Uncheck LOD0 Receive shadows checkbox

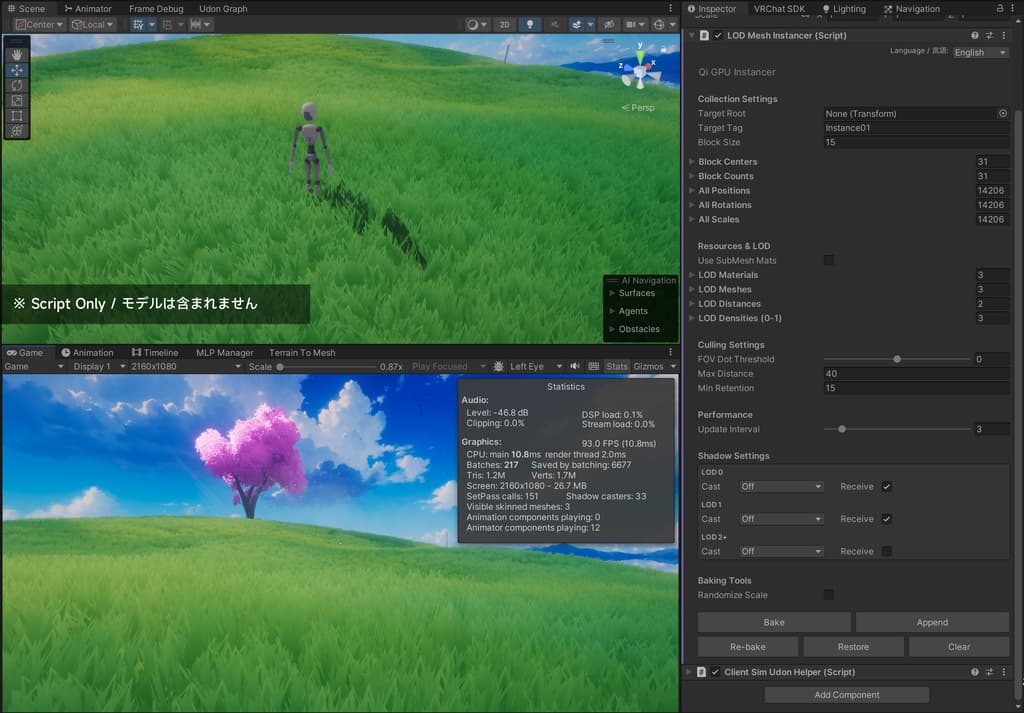pos(886,487)
